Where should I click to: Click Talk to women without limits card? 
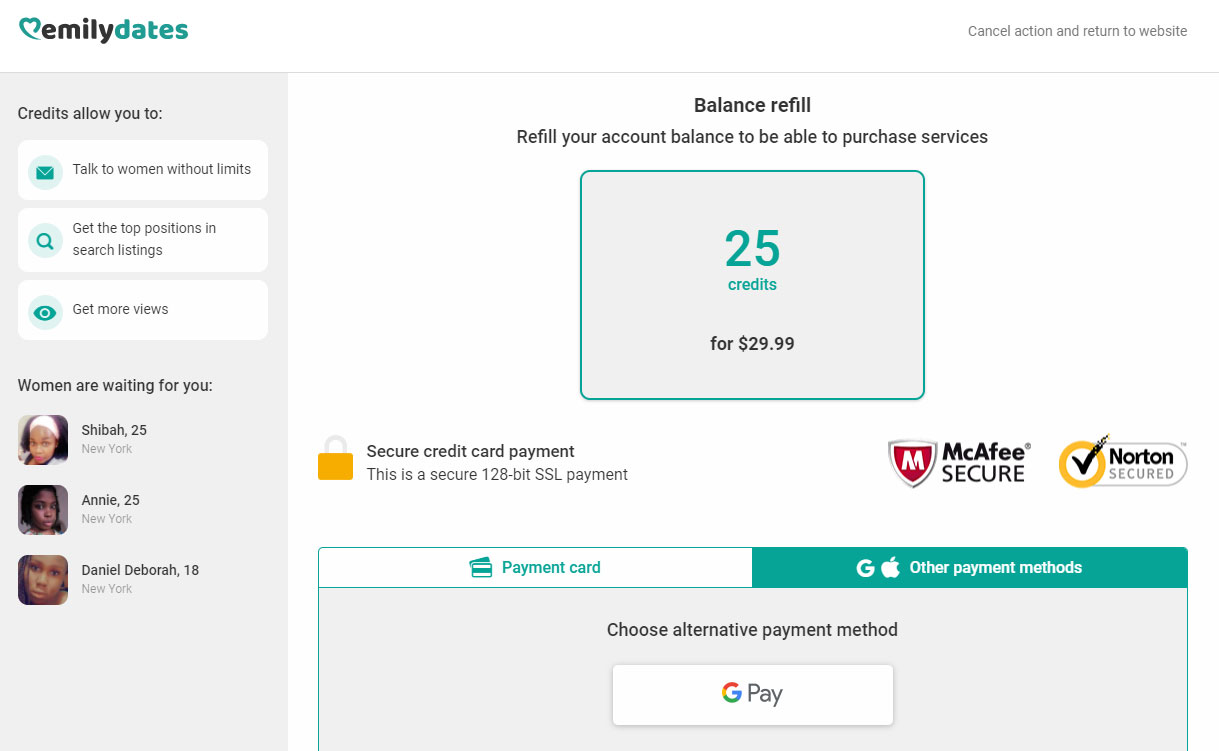[143, 170]
